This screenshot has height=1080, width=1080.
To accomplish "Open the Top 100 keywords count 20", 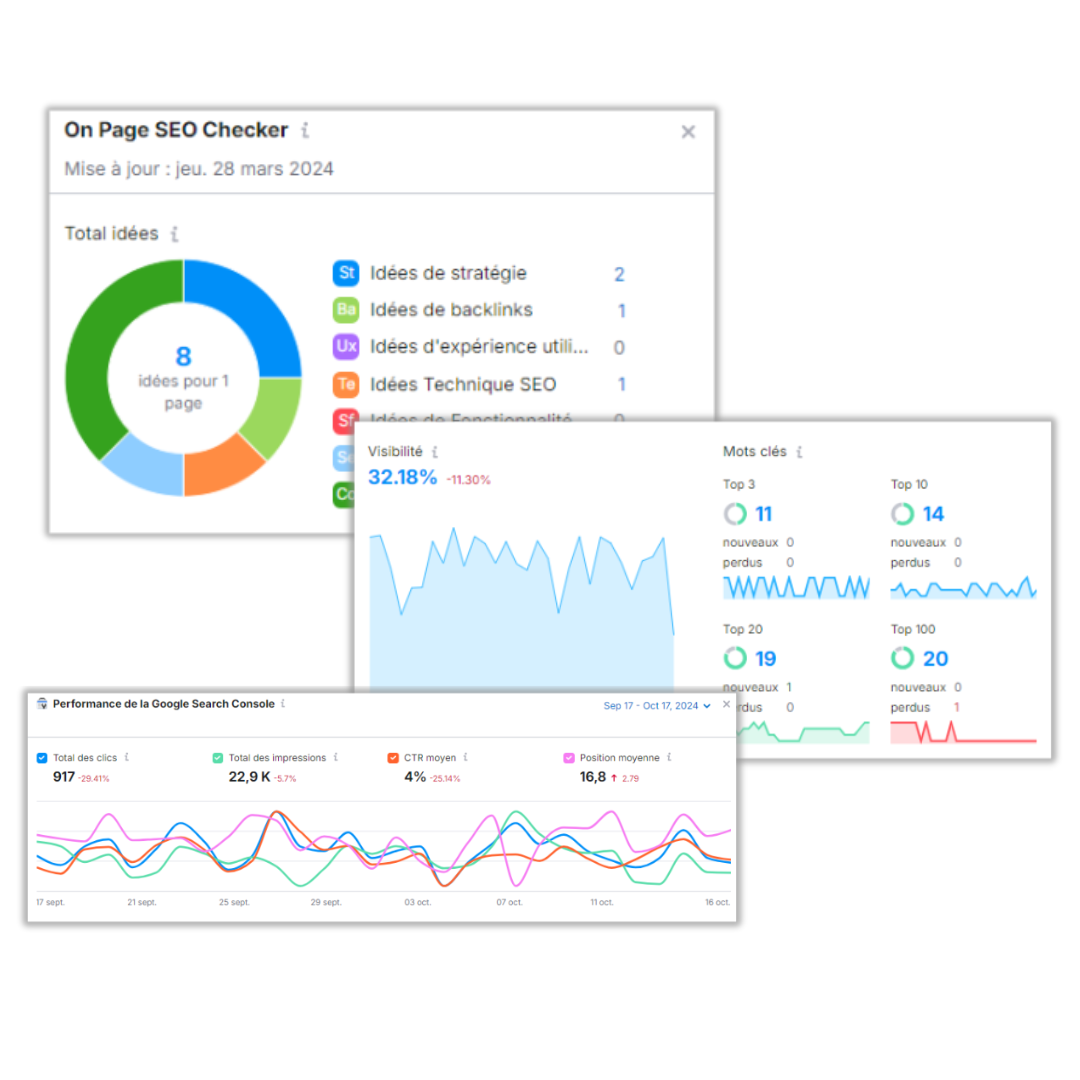I will pyautogui.click(x=935, y=658).
